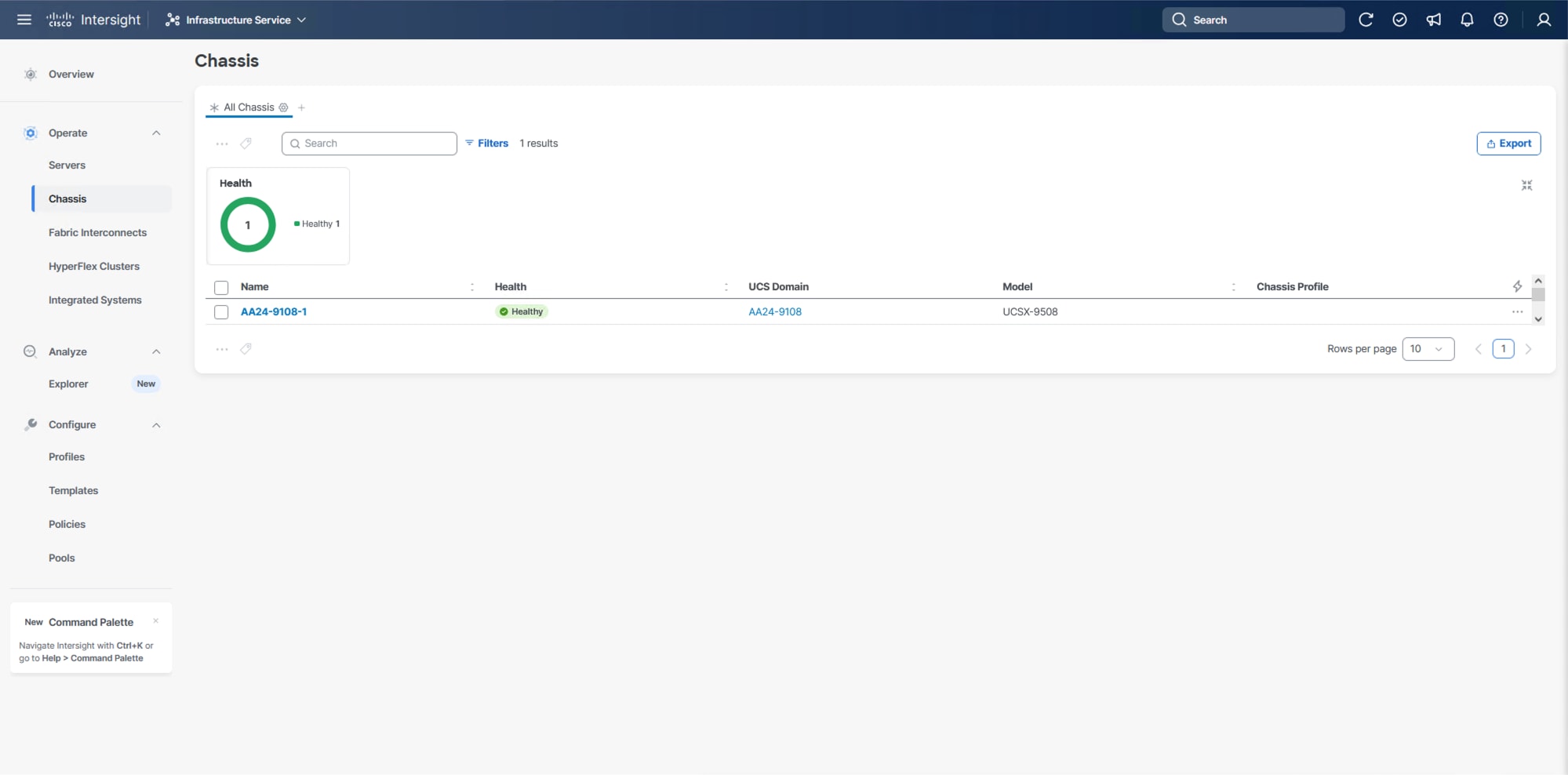Open tag management with the tag icon
This screenshot has width=1568, height=775.
(246, 144)
